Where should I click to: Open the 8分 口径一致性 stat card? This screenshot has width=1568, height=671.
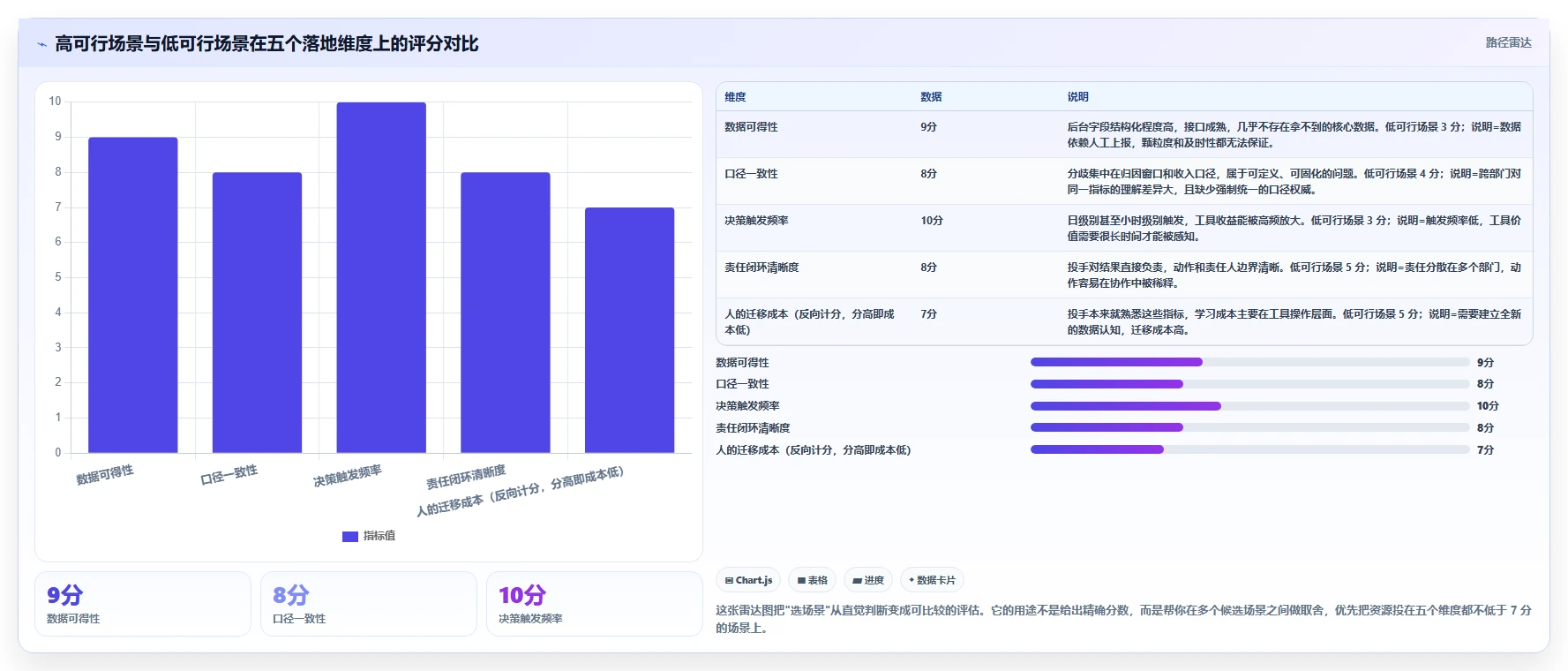369,604
